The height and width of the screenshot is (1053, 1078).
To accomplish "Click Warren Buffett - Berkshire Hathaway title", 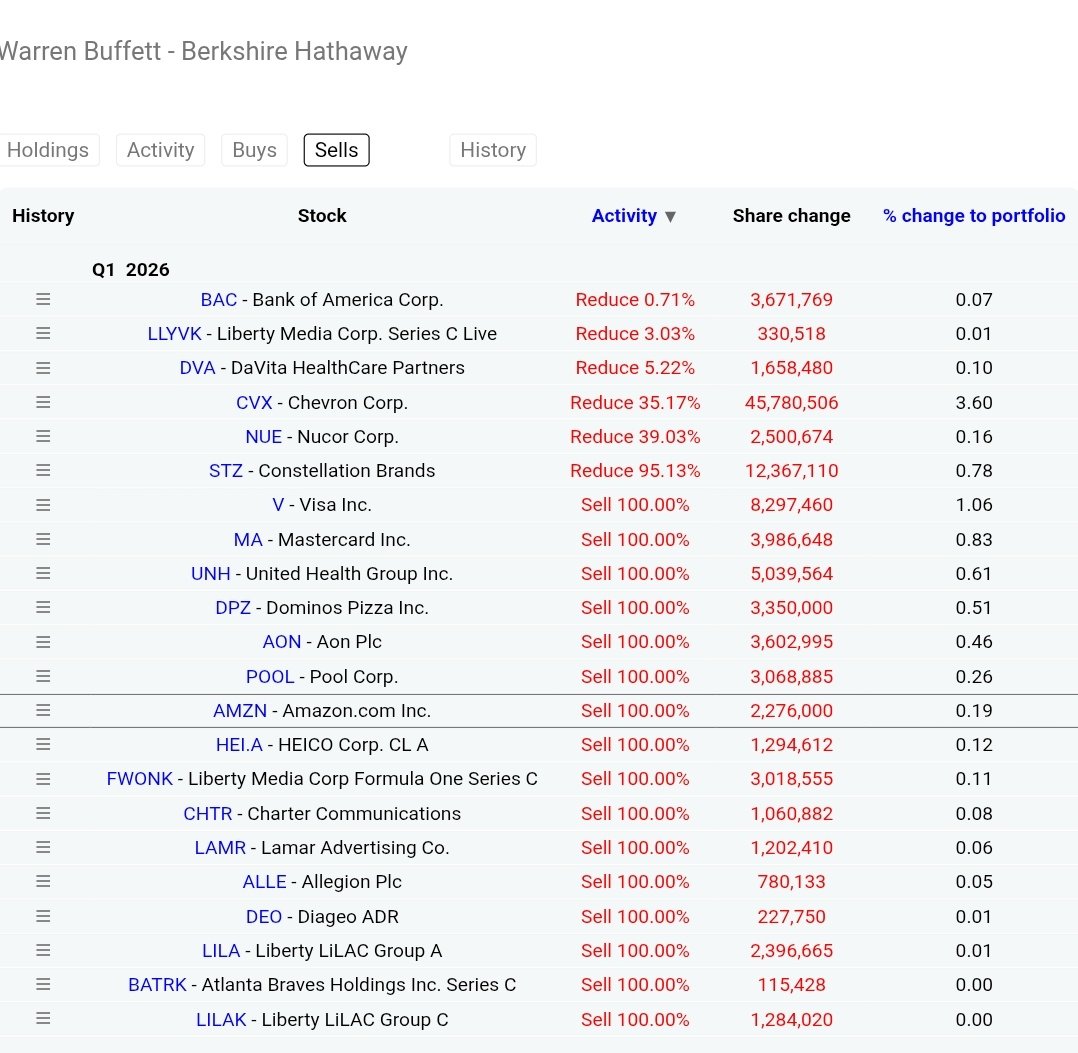I will click(204, 52).
